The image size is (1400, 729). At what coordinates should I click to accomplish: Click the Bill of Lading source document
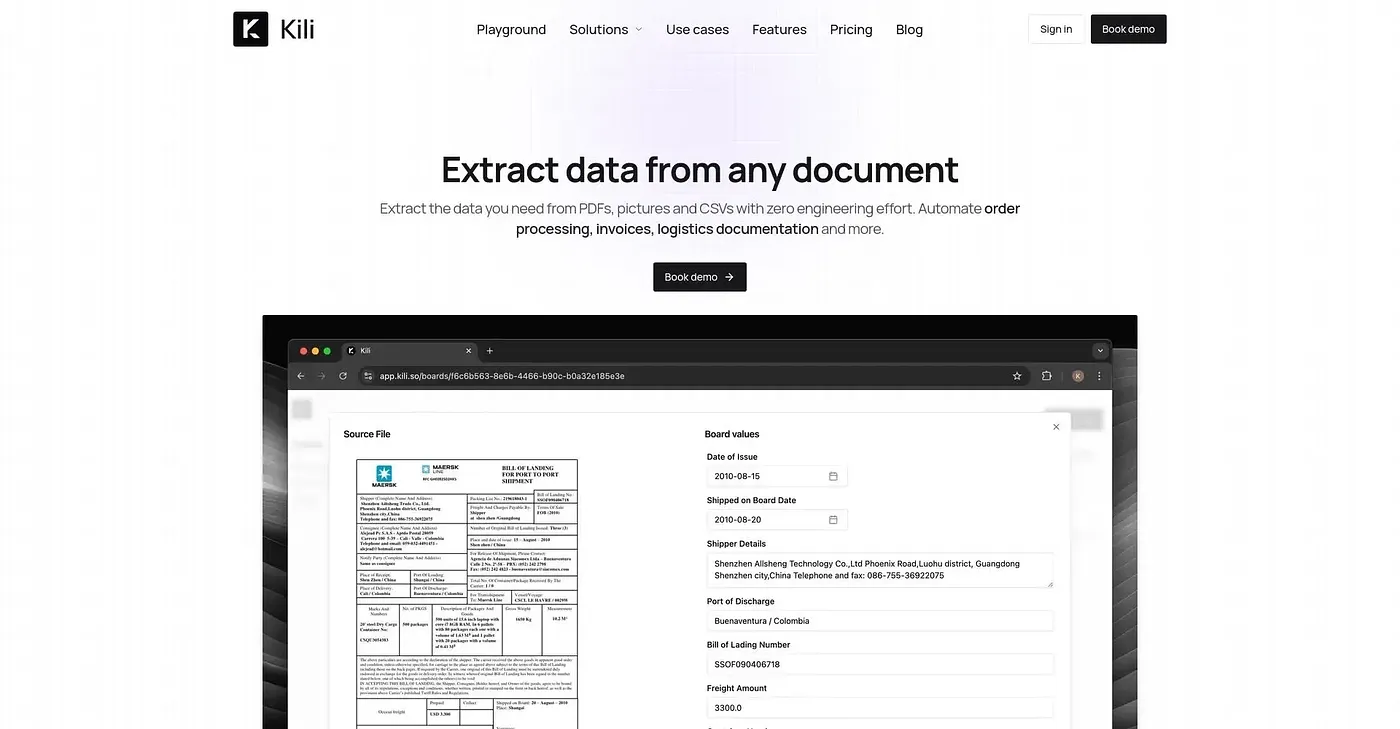click(467, 594)
